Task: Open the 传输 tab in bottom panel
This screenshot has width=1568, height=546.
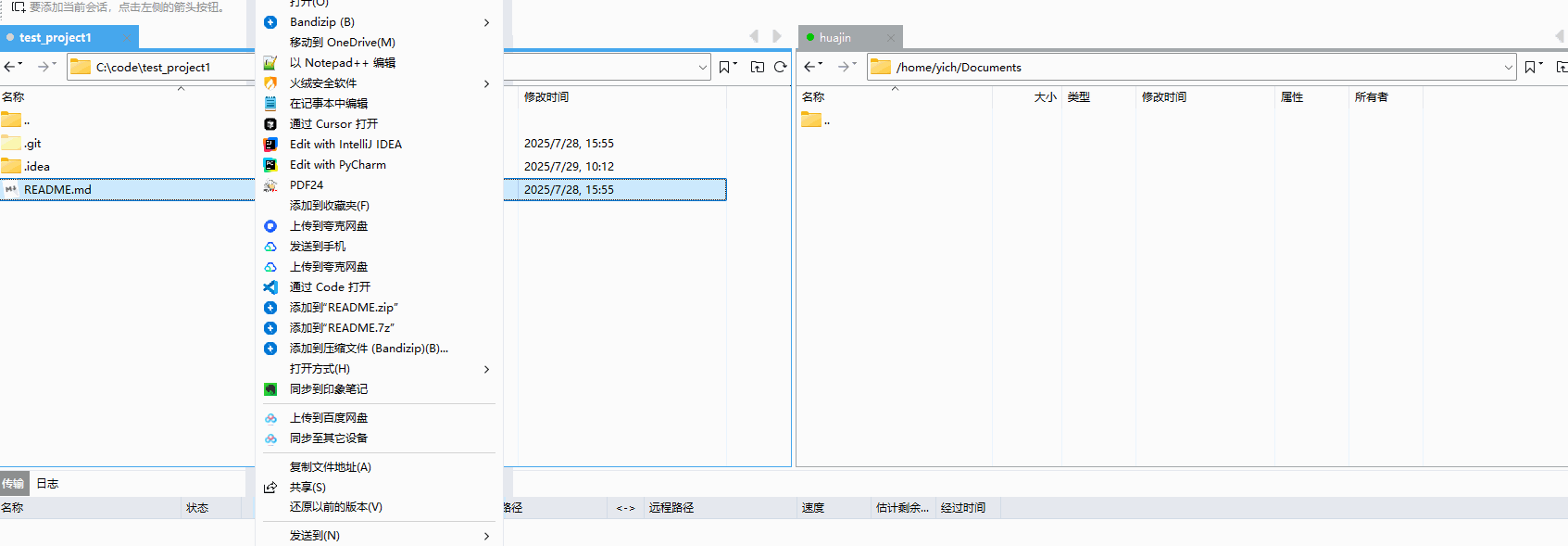Action: pyautogui.click(x=13, y=484)
